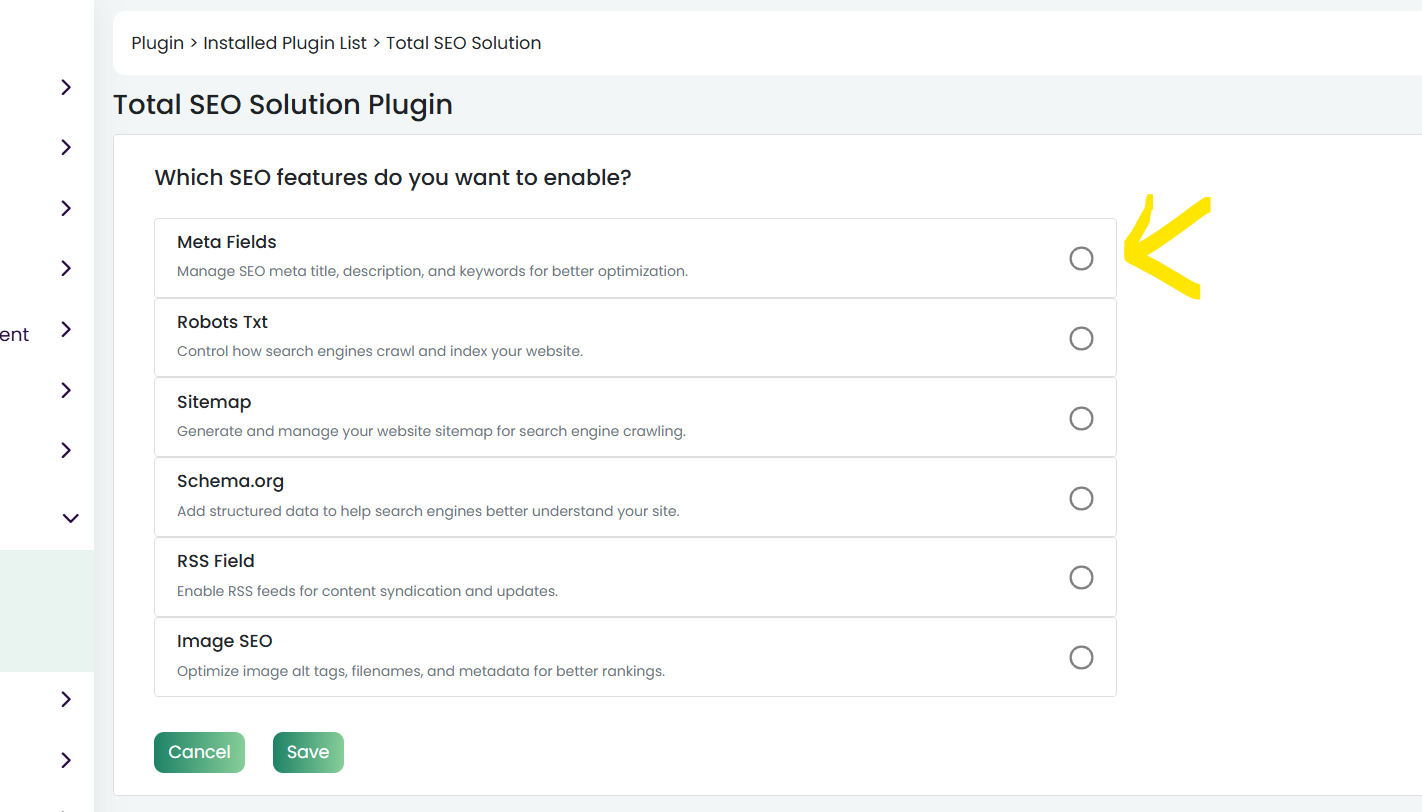Click the Cancel button
The width and height of the screenshot is (1422, 812).
point(199,753)
